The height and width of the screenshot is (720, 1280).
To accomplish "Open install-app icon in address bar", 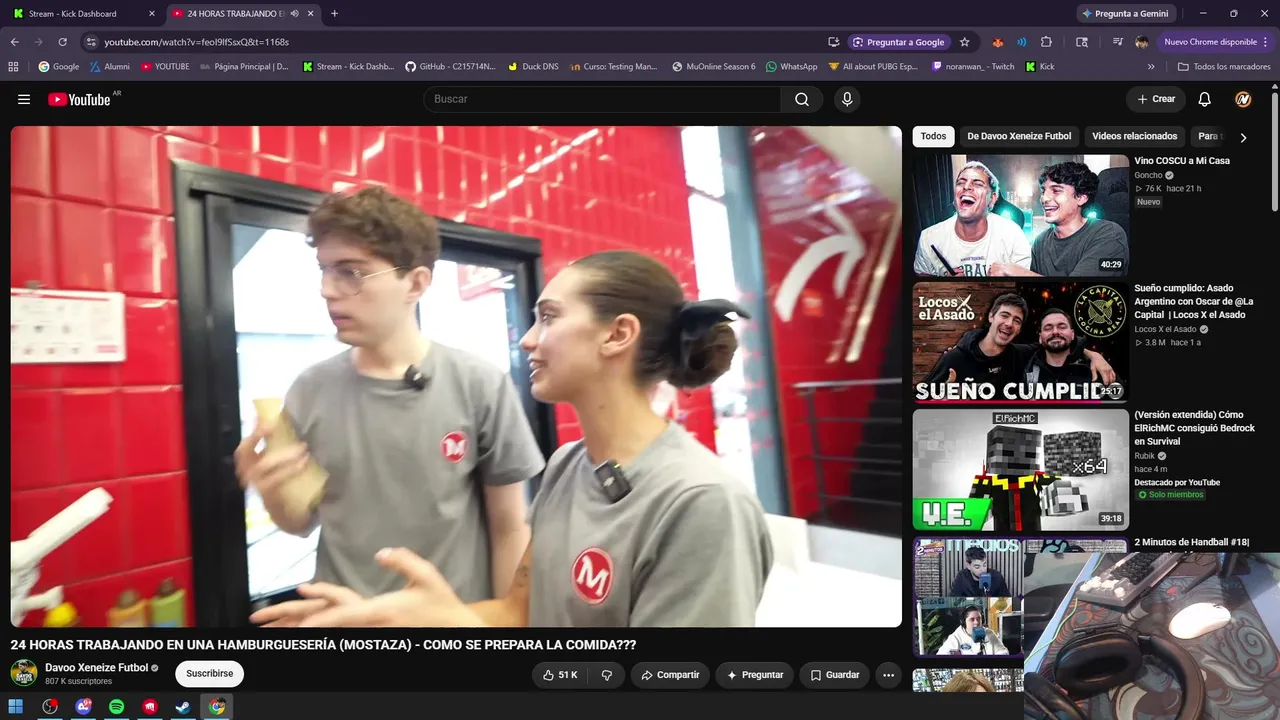I will click(833, 42).
